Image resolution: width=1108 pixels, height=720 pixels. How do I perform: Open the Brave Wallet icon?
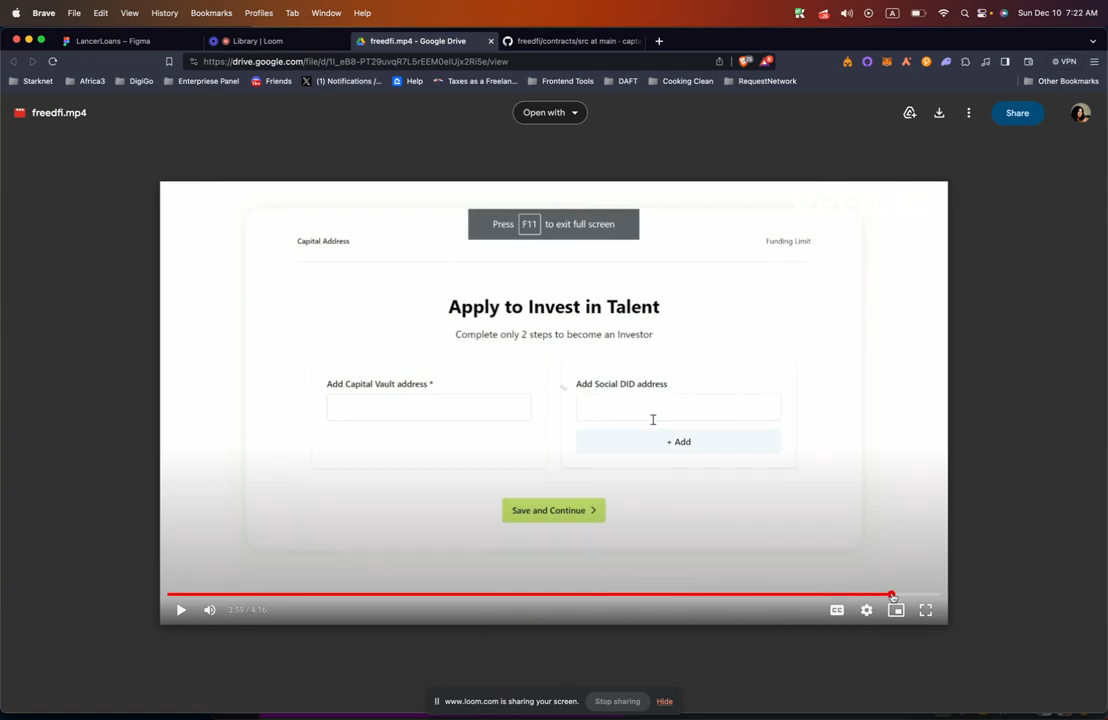coord(1028,61)
